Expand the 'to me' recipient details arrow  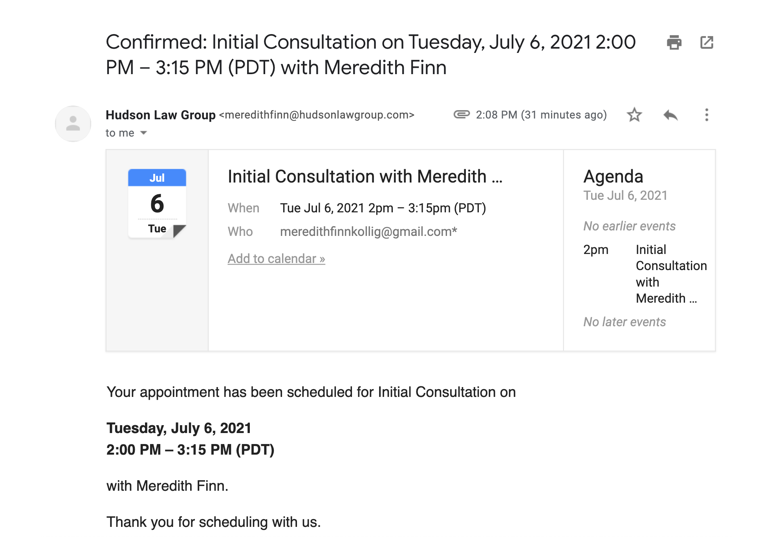coord(144,133)
